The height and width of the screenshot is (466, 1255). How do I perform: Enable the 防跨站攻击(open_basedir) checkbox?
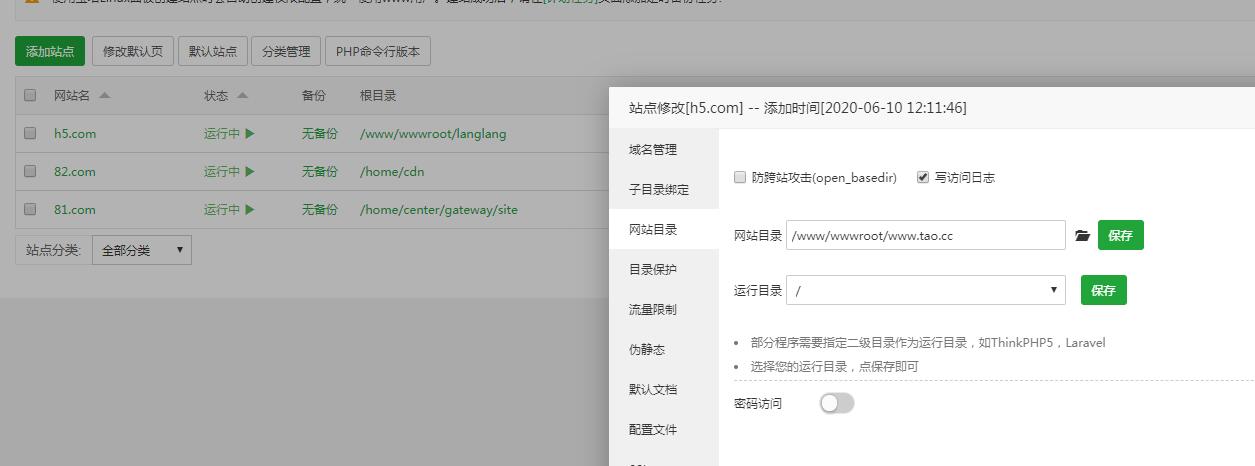tap(740, 177)
